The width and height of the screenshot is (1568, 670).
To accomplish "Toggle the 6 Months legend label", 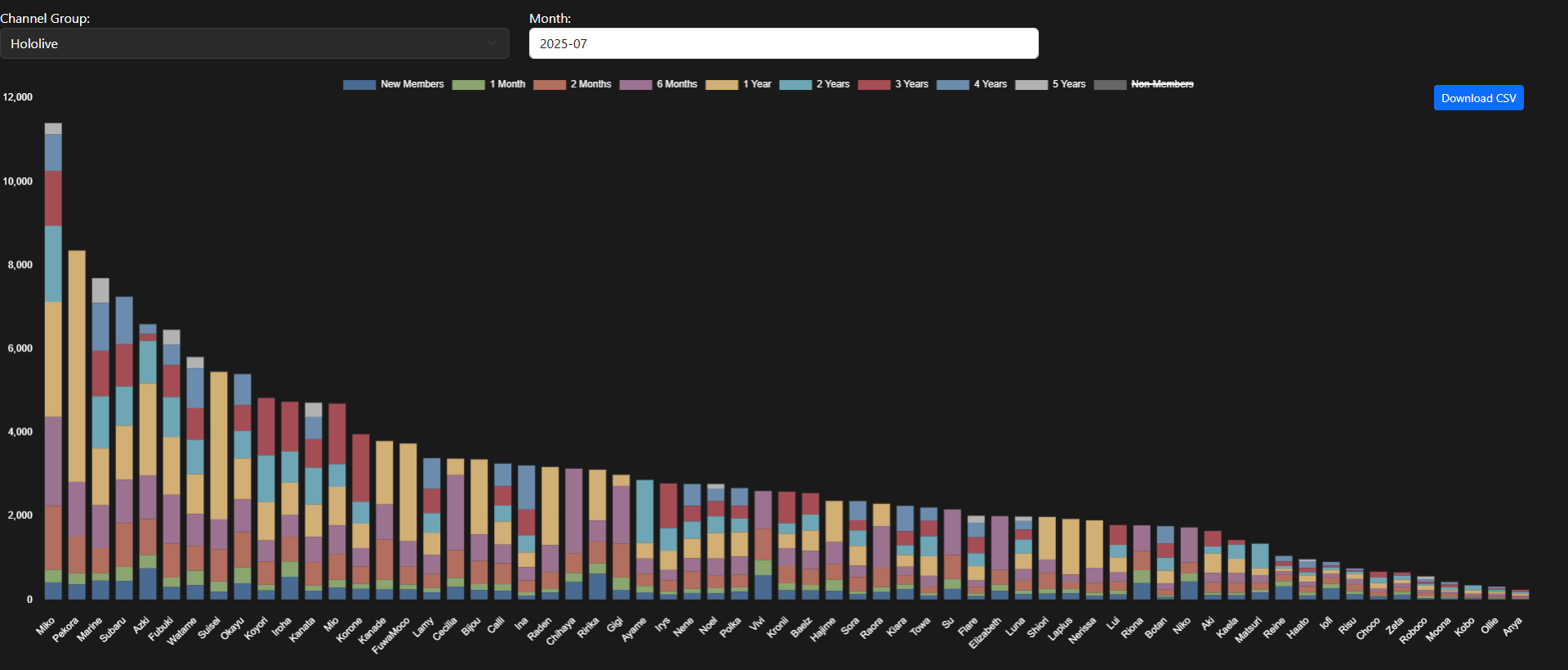I will pyautogui.click(x=677, y=84).
